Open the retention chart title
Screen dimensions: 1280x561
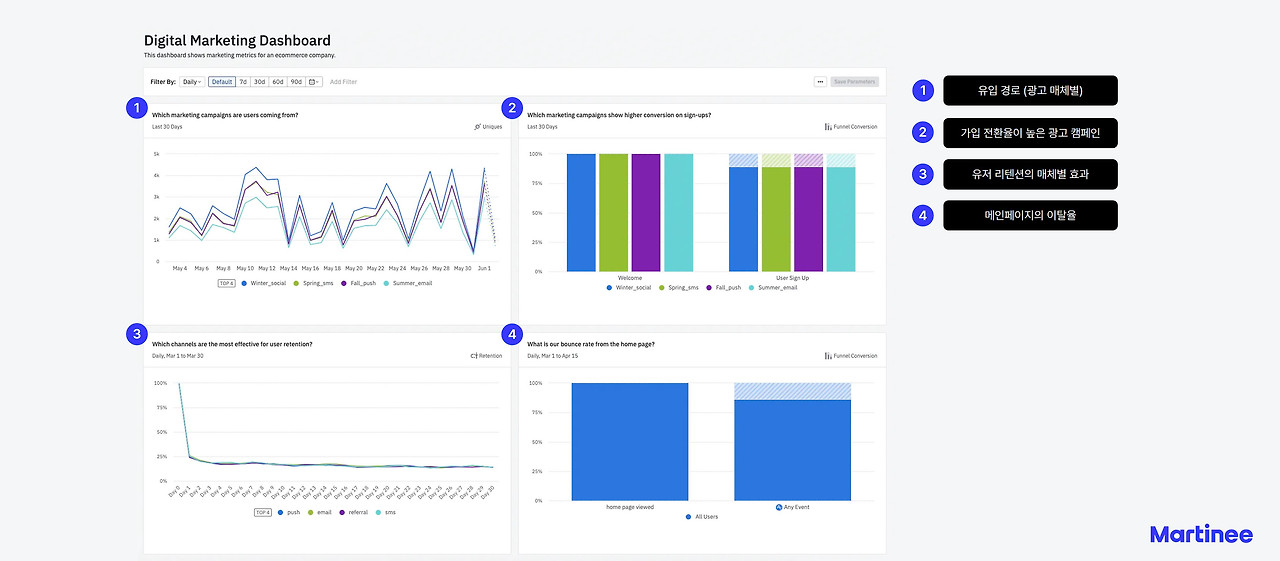(232, 344)
